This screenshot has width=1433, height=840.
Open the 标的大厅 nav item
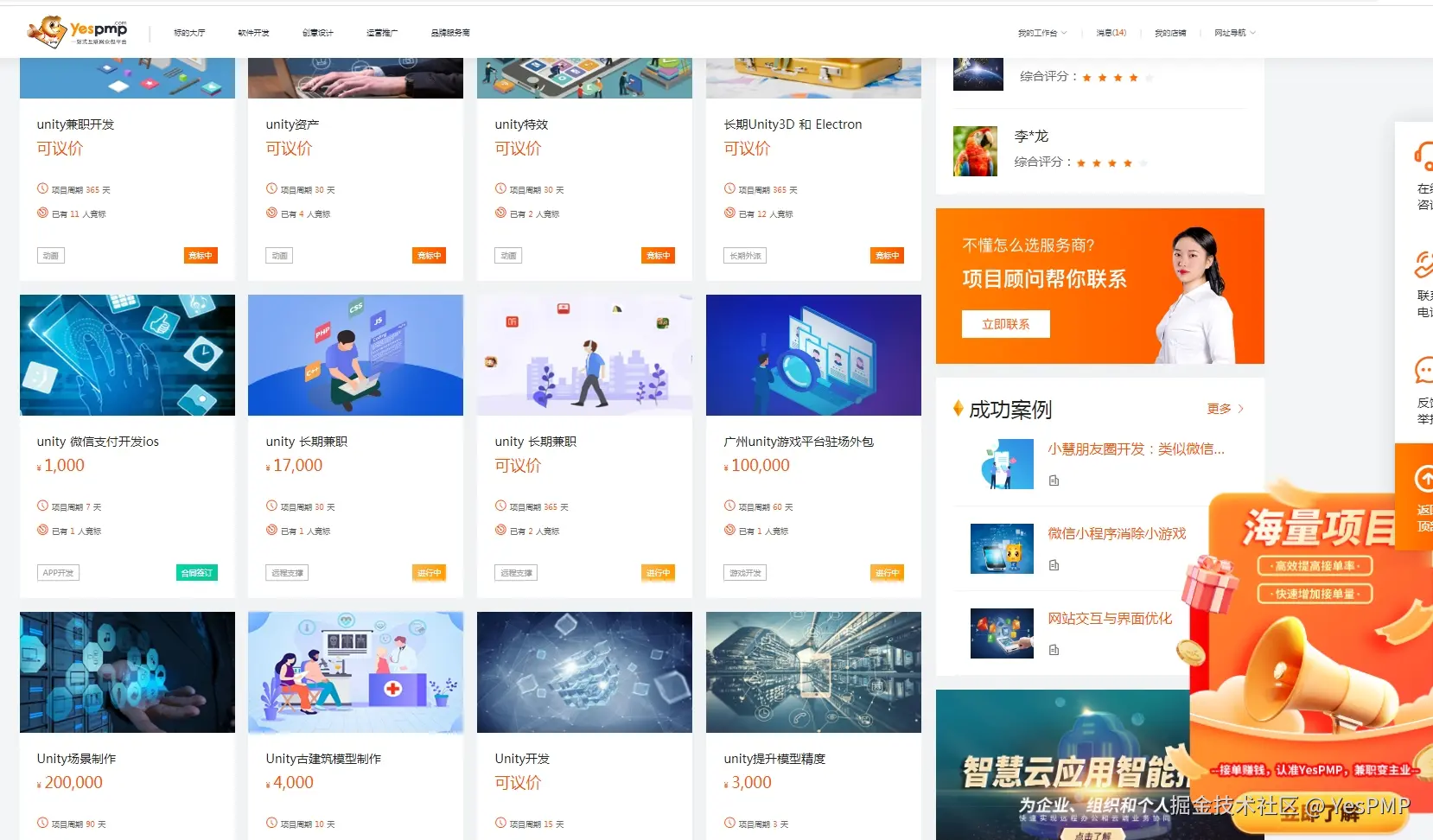coord(189,33)
